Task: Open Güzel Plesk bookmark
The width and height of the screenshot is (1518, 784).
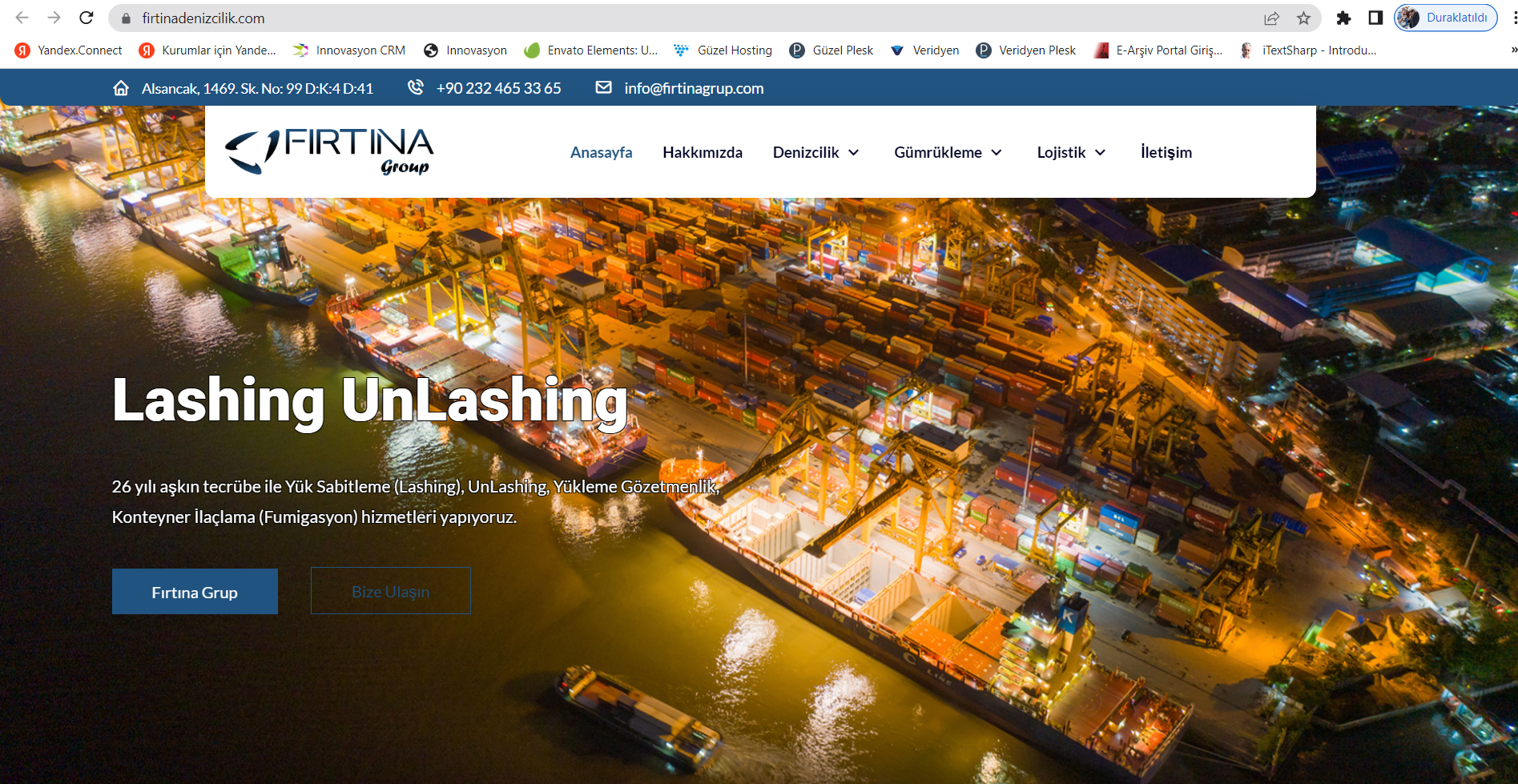Action: [x=831, y=50]
